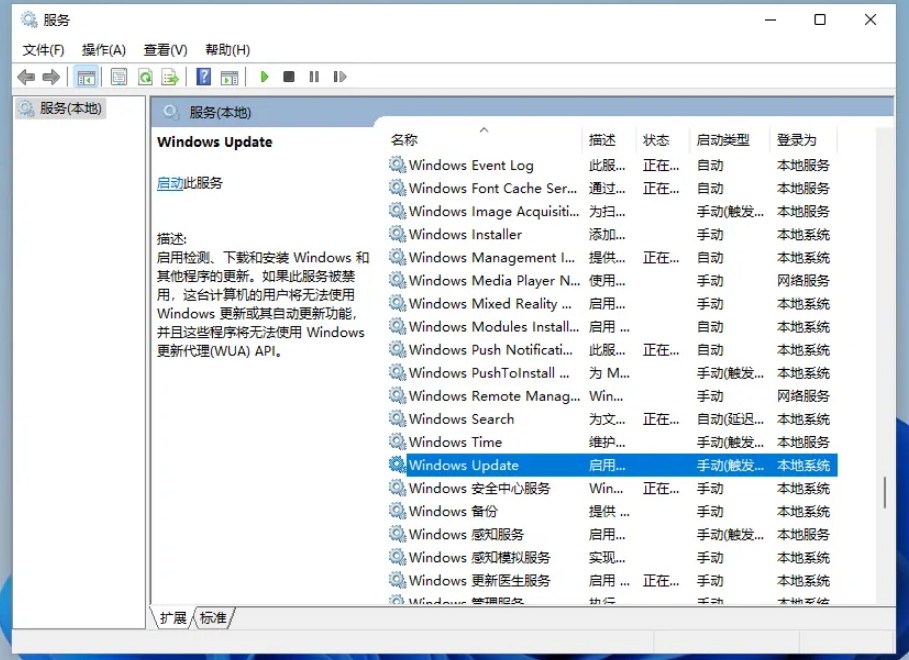Viewport: 909px width, 660px height.
Task: Stop the service with the square stop icon
Action: coord(289,77)
